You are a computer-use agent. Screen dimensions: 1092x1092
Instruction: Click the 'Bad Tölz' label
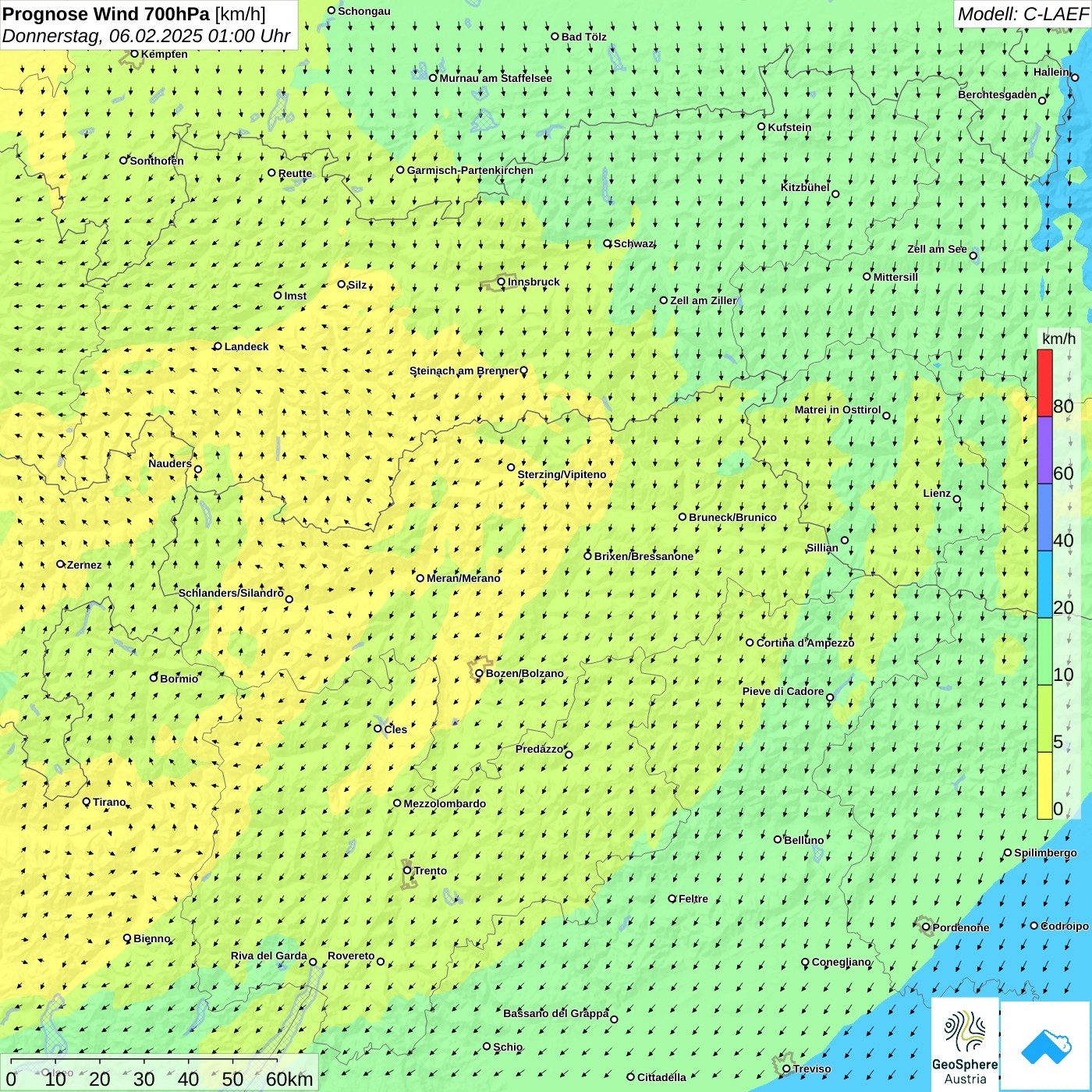[x=584, y=37]
